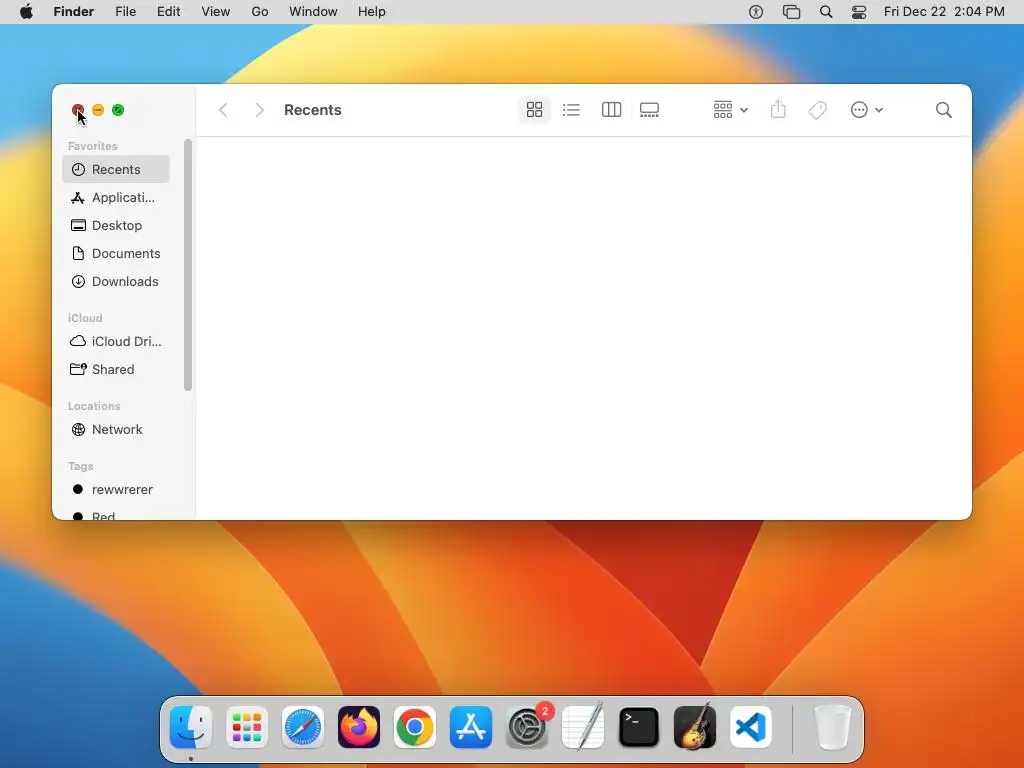The width and height of the screenshot is (1024, 768).
Task: Open Firefox from the Dock
Action: tap(359, 727)
